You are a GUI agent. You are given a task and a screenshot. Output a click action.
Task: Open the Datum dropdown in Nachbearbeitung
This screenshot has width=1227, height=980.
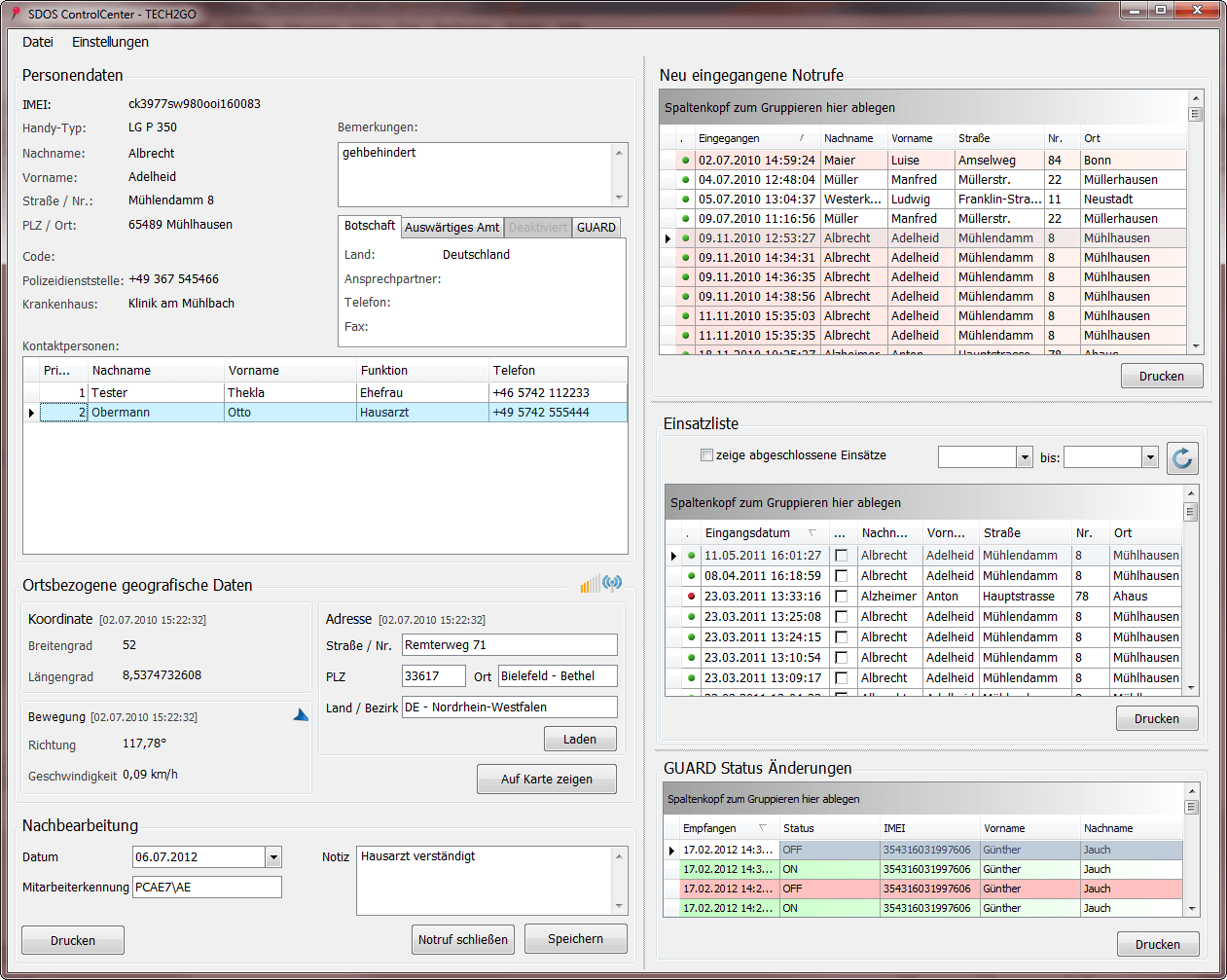[x=273, y=857]
